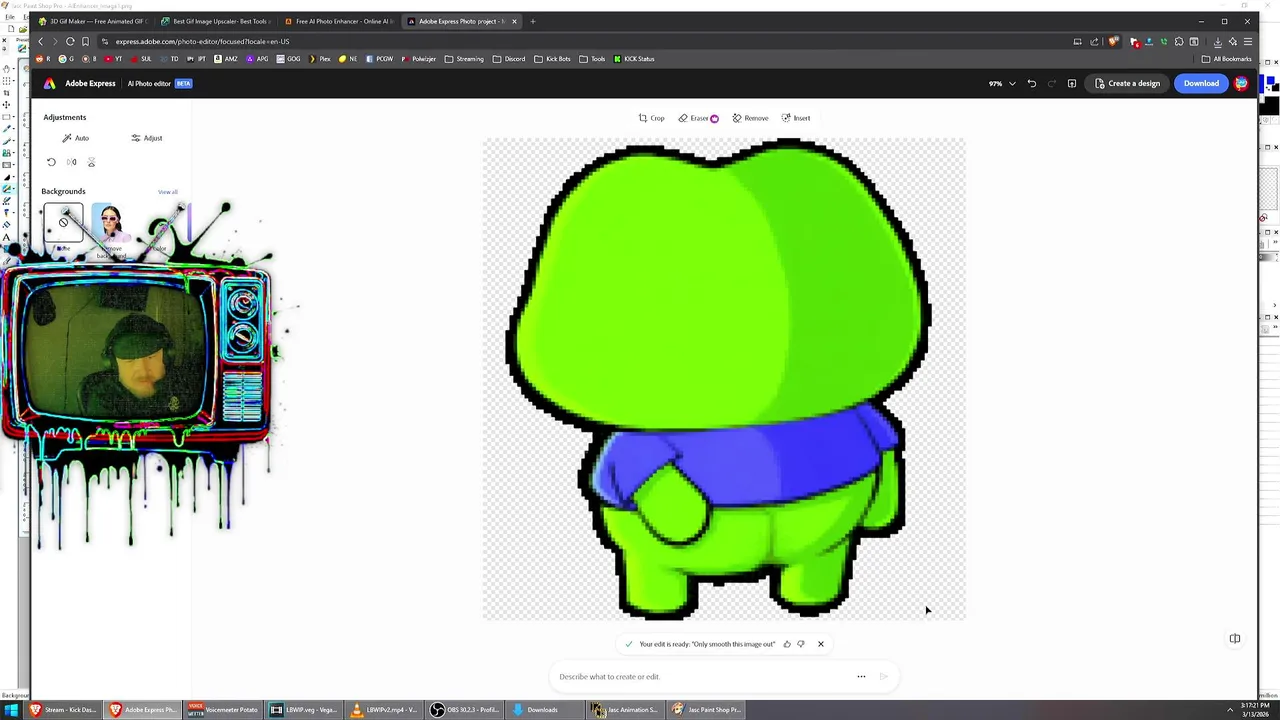
Task: Click the rotate icon under Adjustments
Action: (x=52, y=162)
